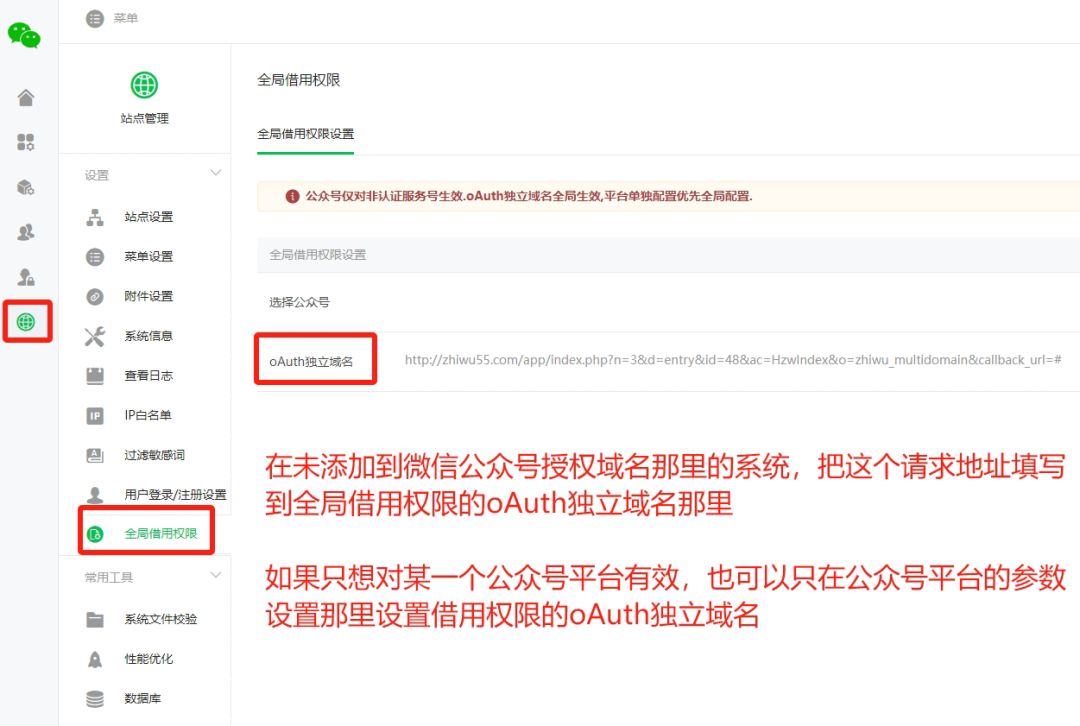Click the modules grid icon in leftmost sidebar
The width and height of the screenshot is (1080, 726).
[x=25, y=142]
